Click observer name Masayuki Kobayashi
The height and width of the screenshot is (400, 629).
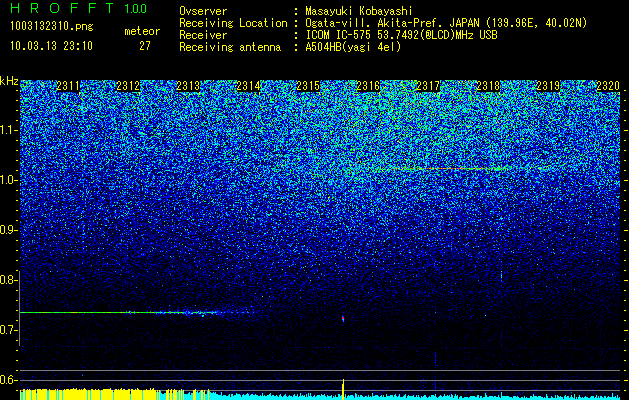coord(358,11)
